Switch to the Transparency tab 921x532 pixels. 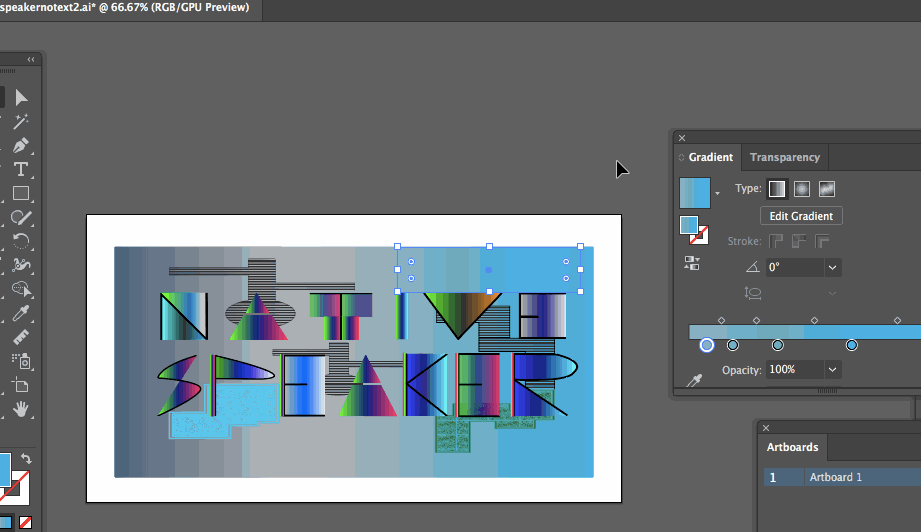coord(784,157)
